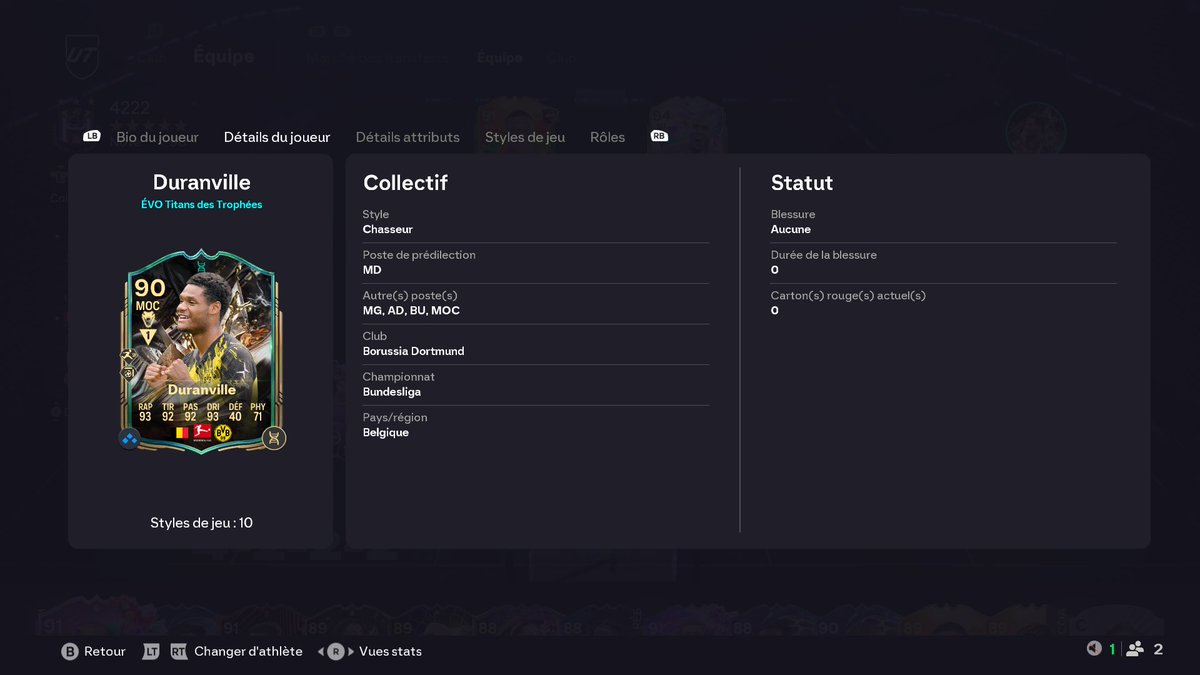This screenshot has width=1200, height=675.
Task: Click the DRI 93 stat on card
Action: point(213,412)
